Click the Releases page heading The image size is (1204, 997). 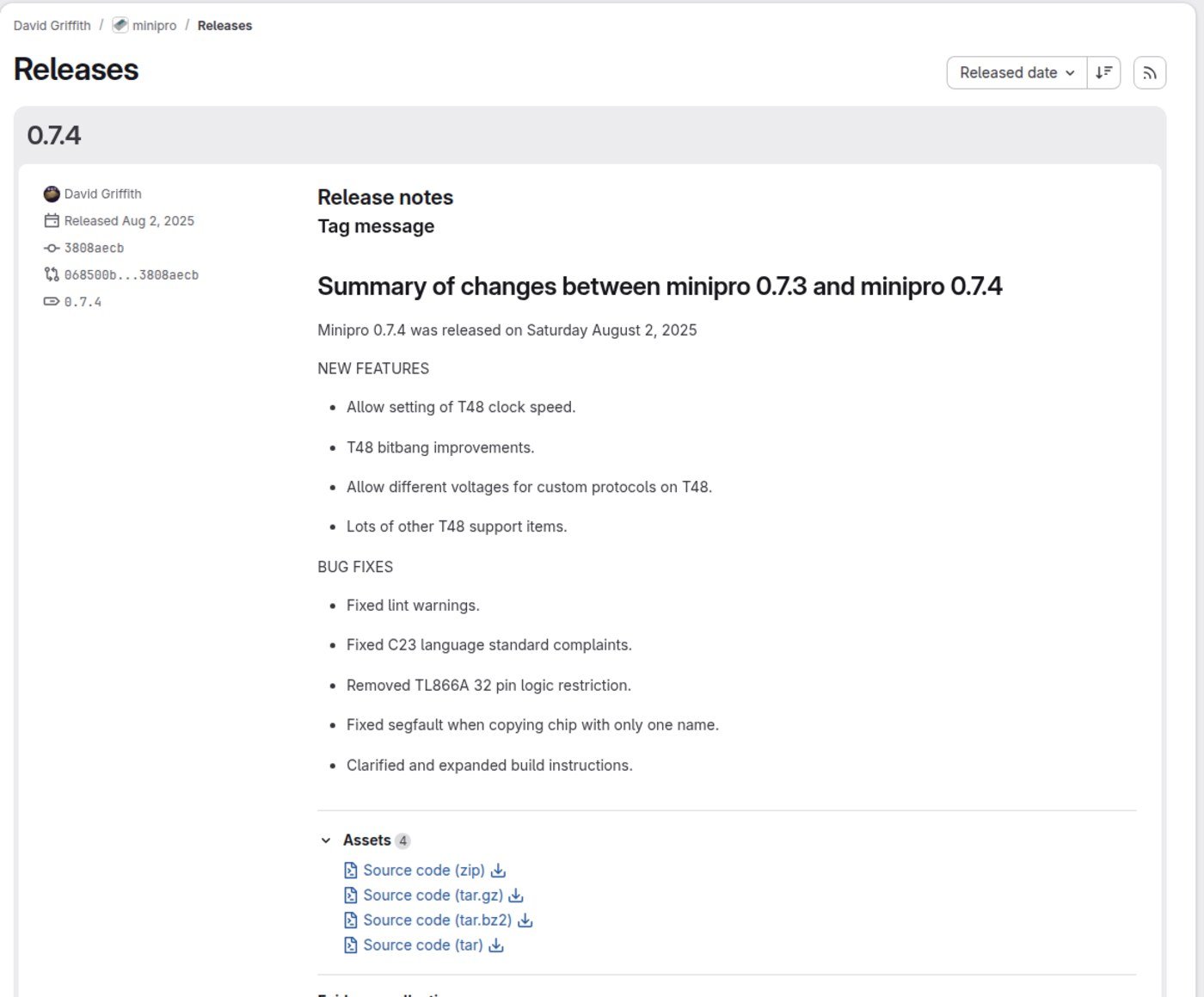[77, 70]
